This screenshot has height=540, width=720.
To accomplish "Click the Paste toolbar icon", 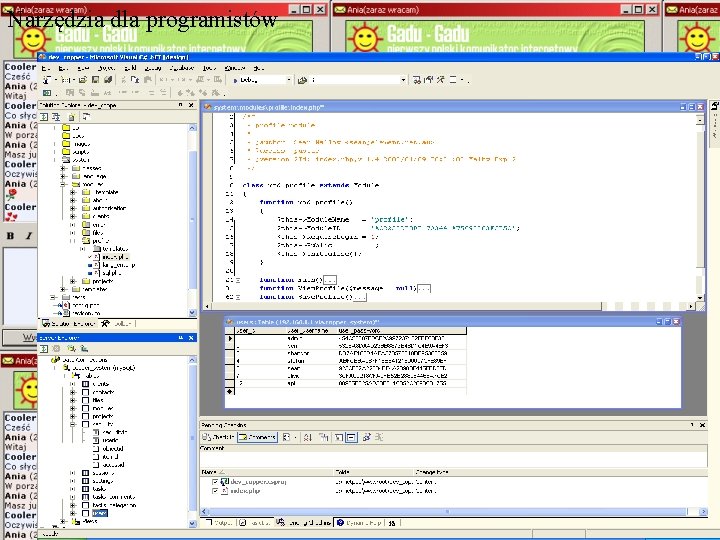I will 148,80.
